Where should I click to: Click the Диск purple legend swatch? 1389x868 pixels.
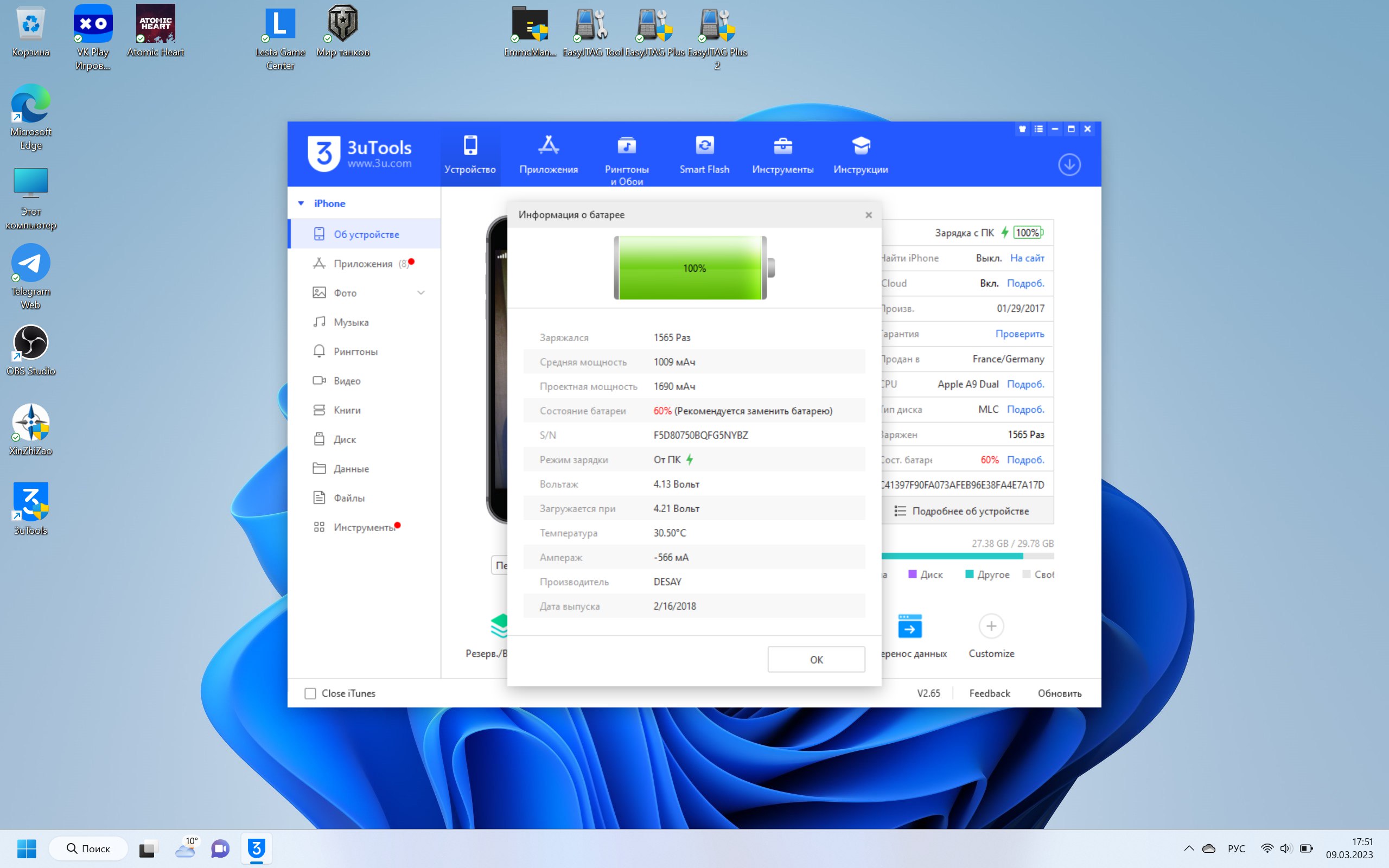click(x=912, y=574)
